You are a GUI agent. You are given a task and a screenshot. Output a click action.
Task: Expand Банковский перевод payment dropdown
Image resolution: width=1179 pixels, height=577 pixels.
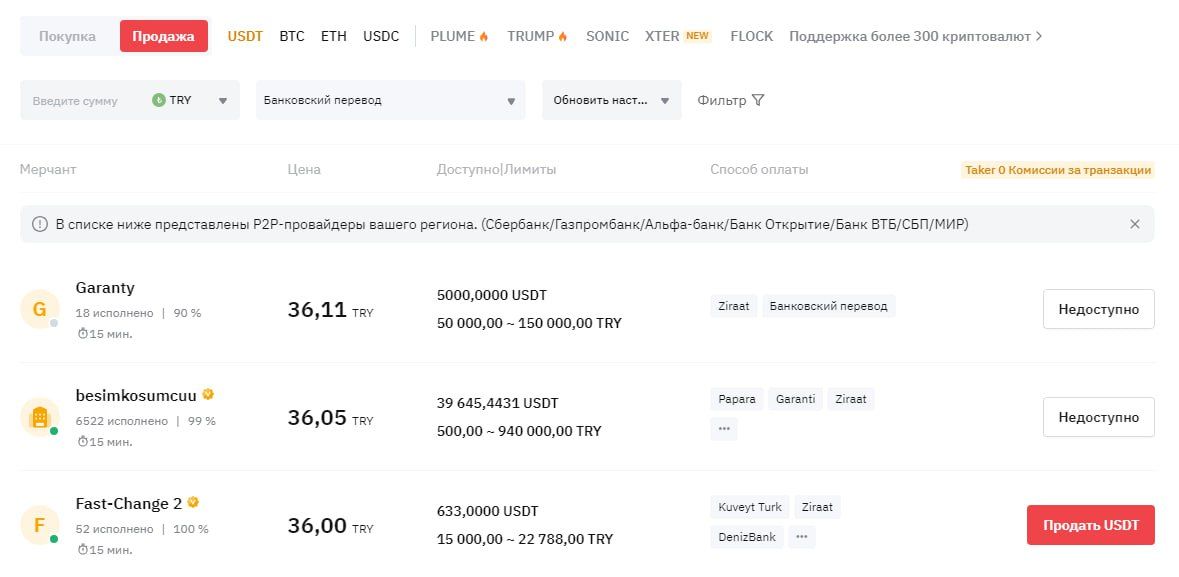pyautogui.click(x=390, y=100)
